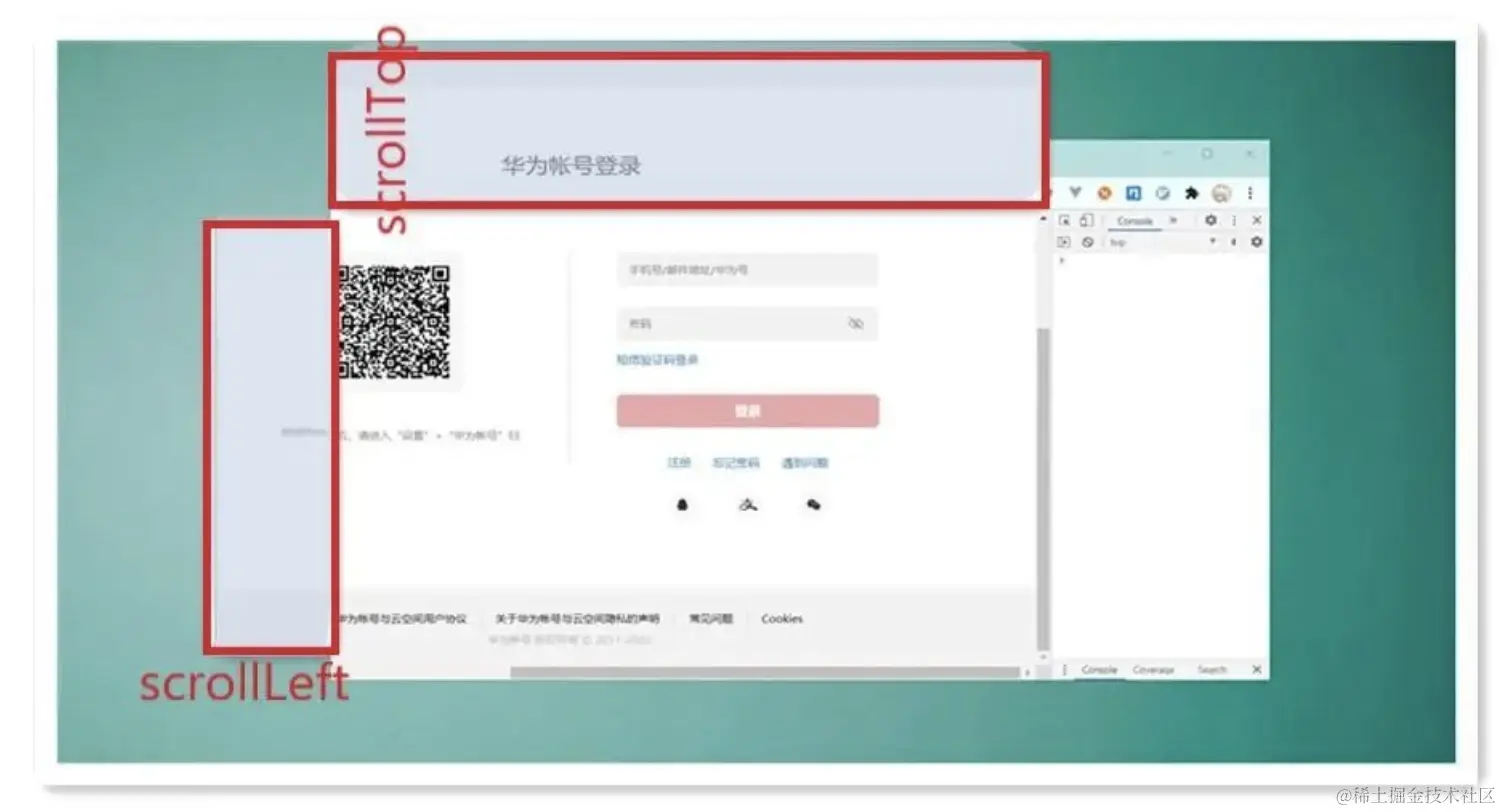Clear the console with the clear icon
Screen dimensions: 1502x812
coord(1087,242)
